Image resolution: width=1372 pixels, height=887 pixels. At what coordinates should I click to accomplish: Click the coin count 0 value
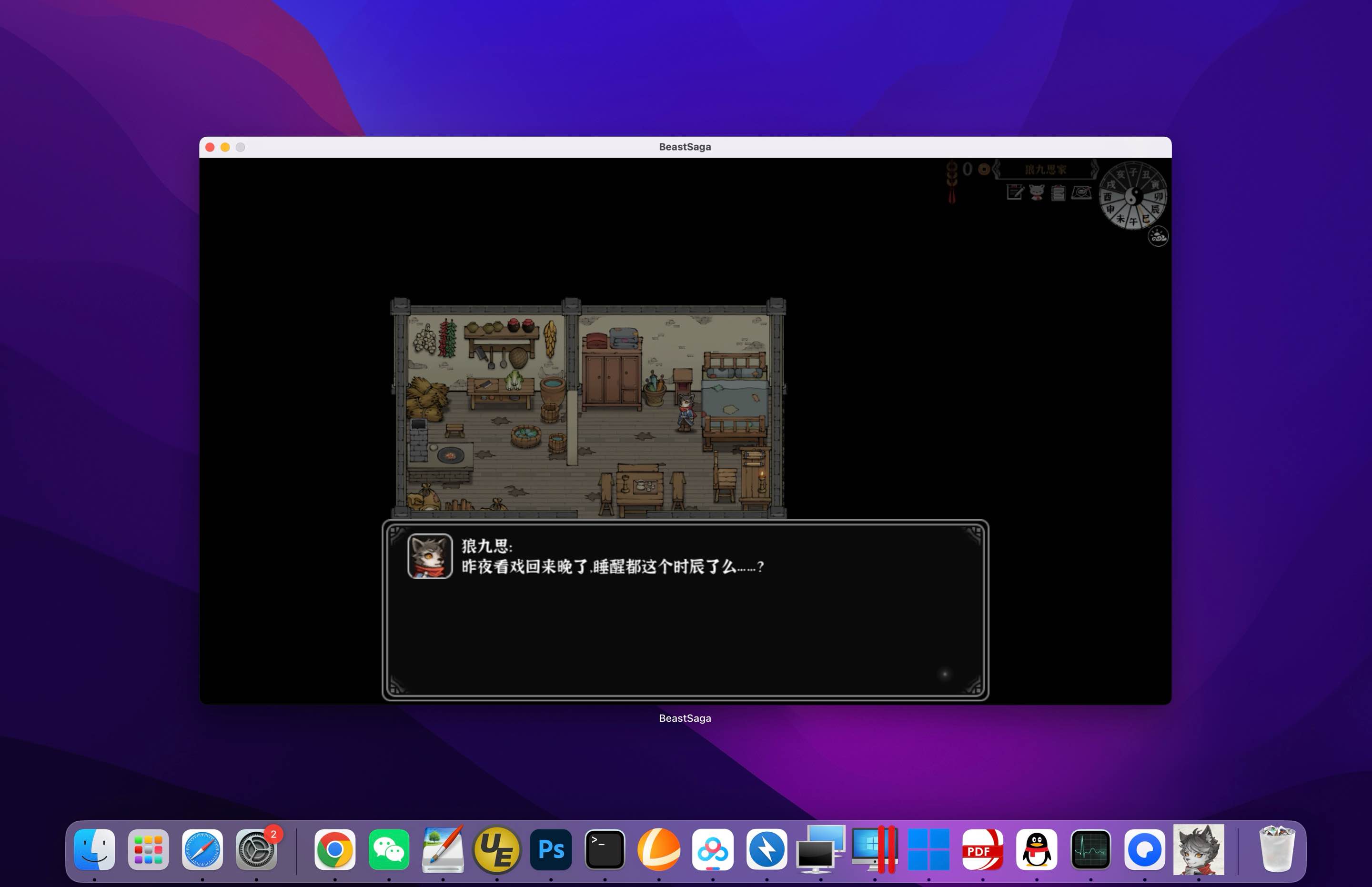(967, 169)
